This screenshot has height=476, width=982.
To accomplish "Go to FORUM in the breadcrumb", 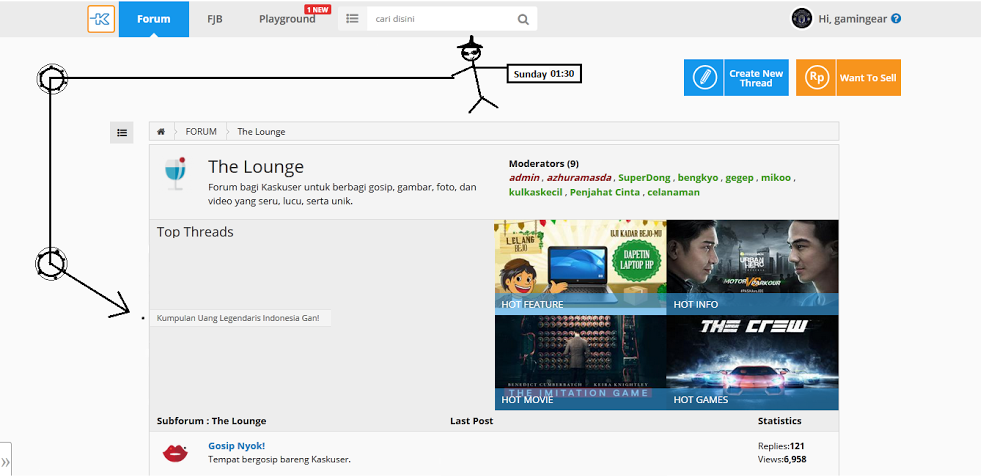I will pos(201,132).
